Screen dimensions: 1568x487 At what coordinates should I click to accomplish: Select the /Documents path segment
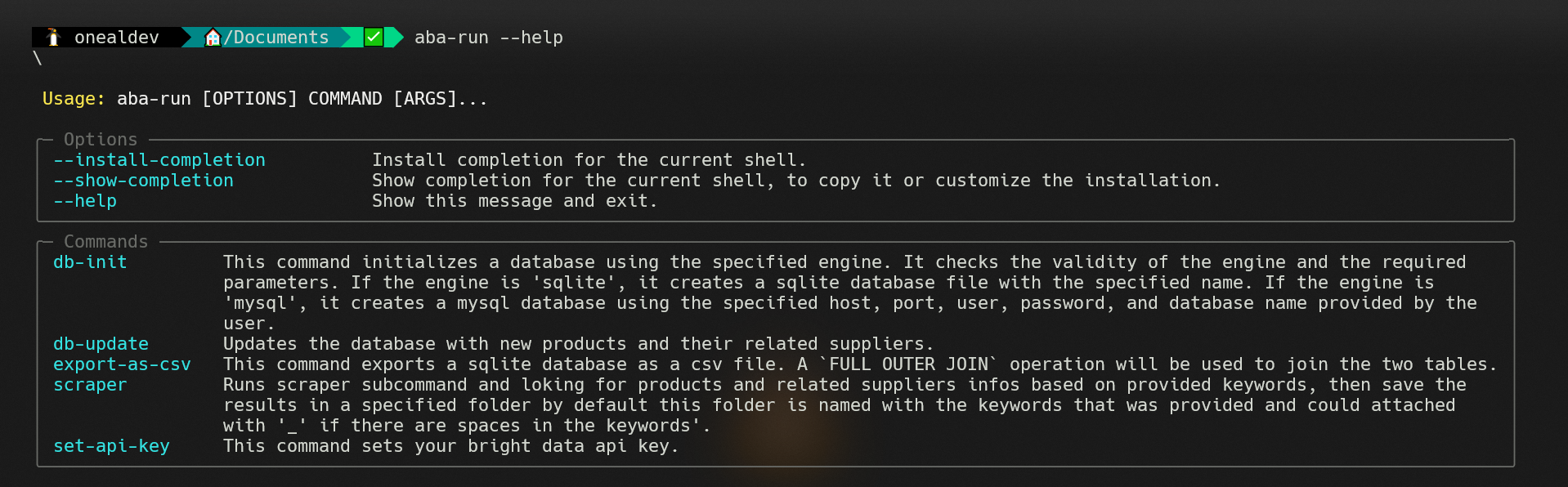[276, 38]
